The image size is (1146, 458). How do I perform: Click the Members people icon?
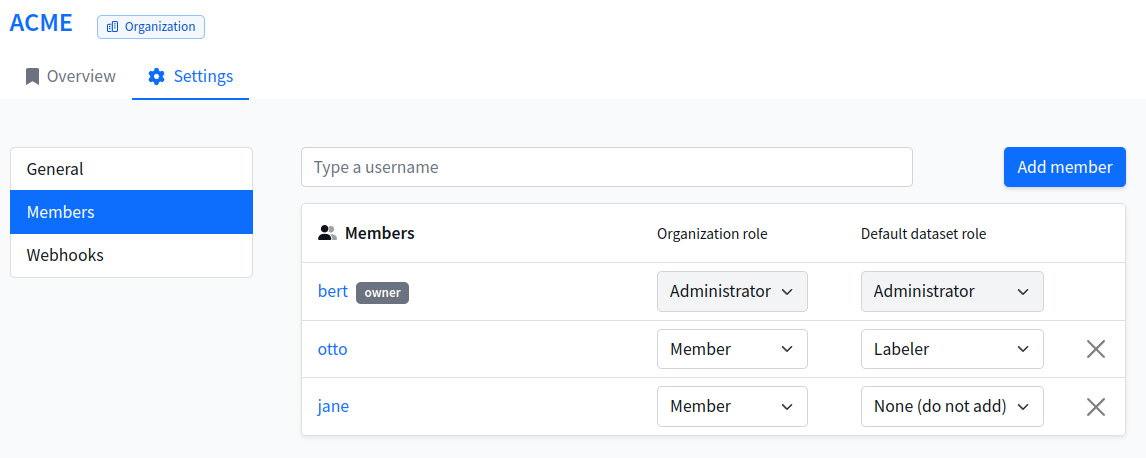point(327,233)
